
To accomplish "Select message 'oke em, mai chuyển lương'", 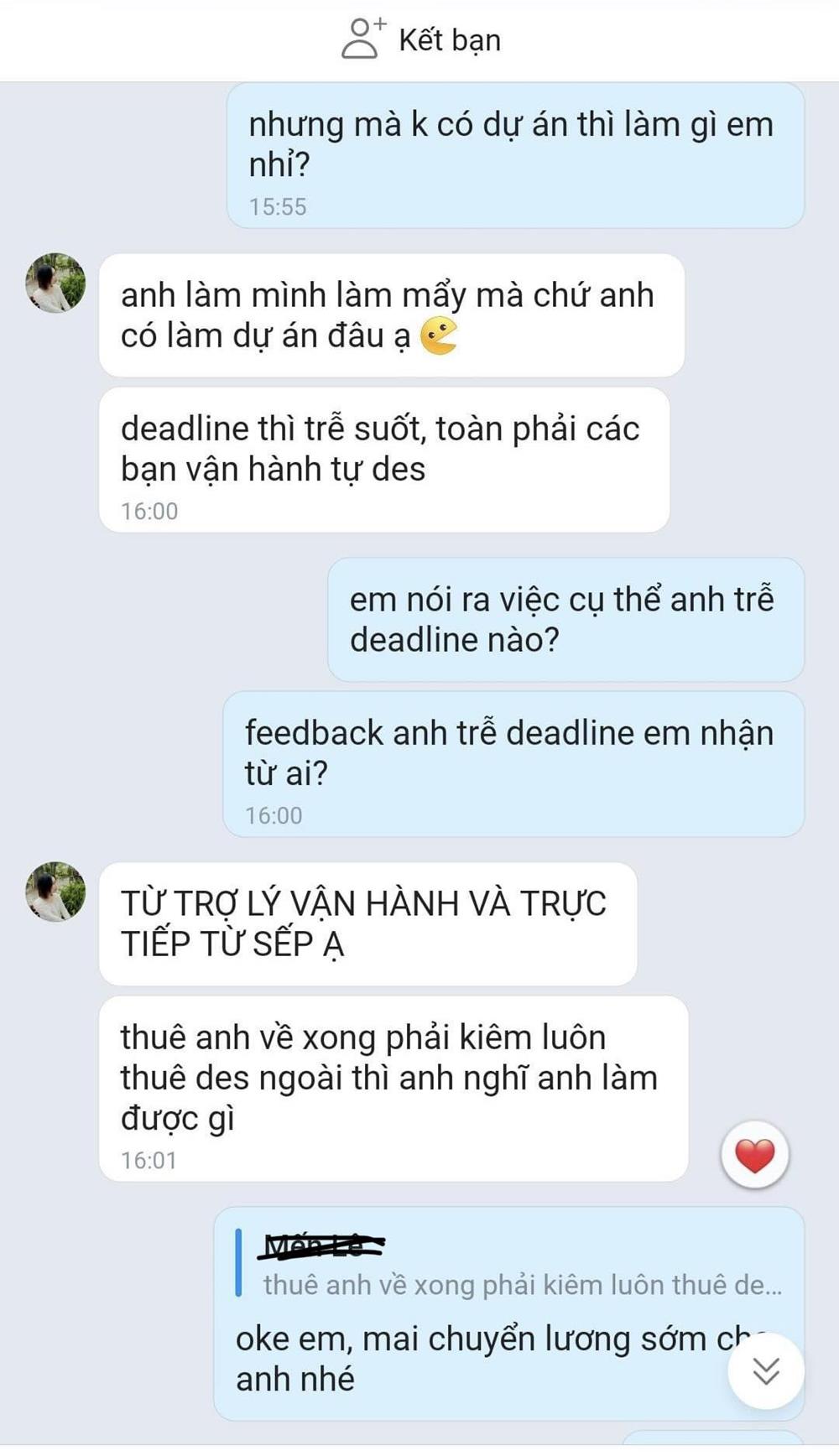I will point(508,1313).
